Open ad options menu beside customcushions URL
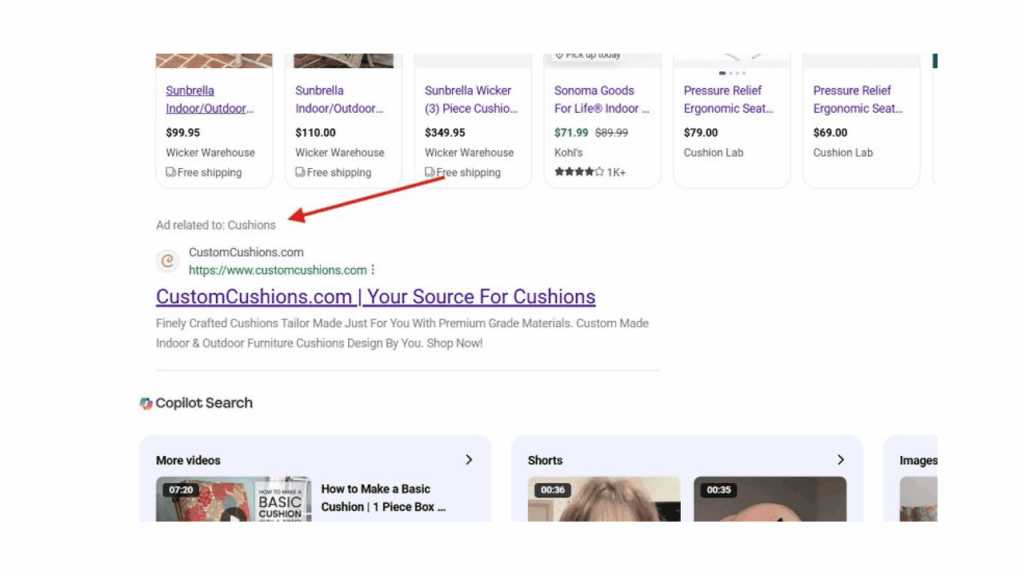Screen dimensions: 1024x576 point(373,270)
